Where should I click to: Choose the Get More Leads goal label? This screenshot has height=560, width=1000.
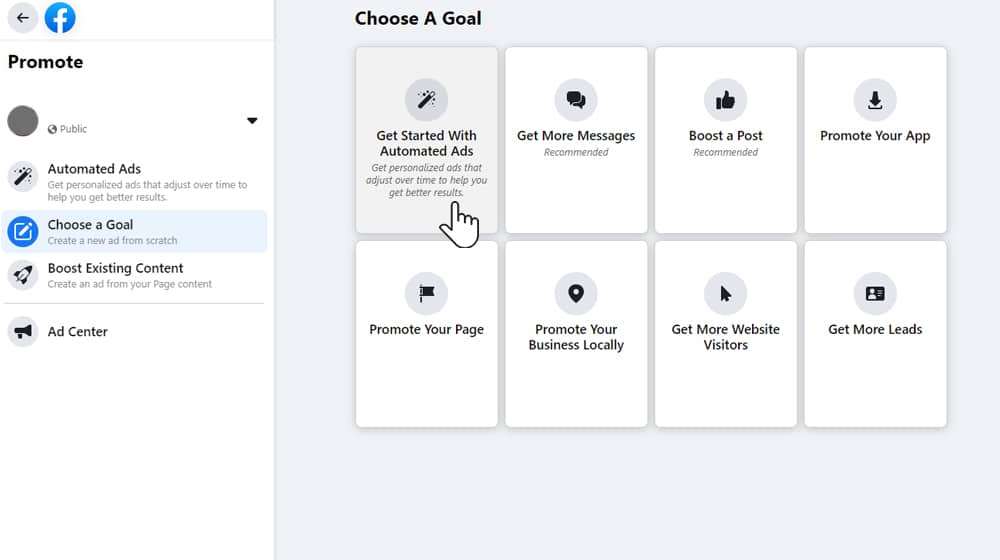click(x=875, y=329)
